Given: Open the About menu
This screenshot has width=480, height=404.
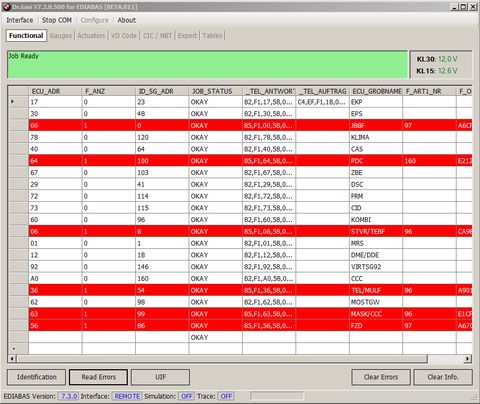Looking at the screenshot, I should [x=126, y=20].
